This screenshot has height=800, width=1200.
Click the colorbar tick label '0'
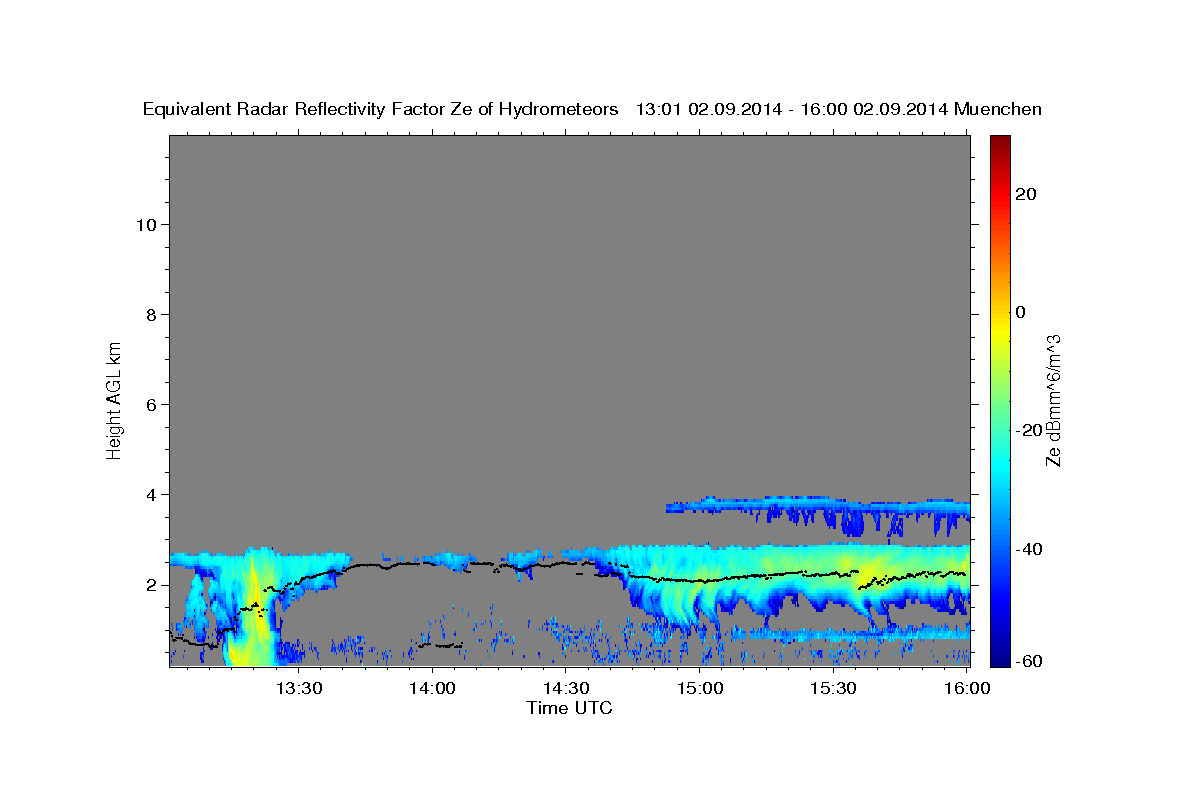coord(1020,312)
